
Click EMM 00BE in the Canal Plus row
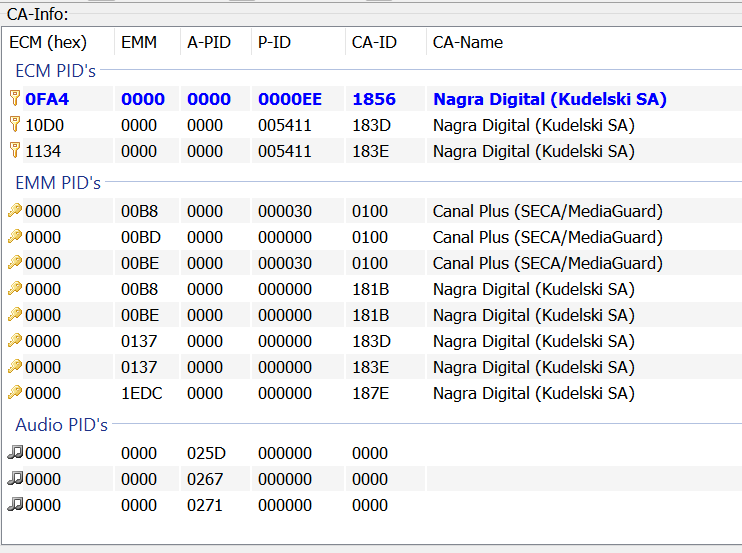(140, 263)
